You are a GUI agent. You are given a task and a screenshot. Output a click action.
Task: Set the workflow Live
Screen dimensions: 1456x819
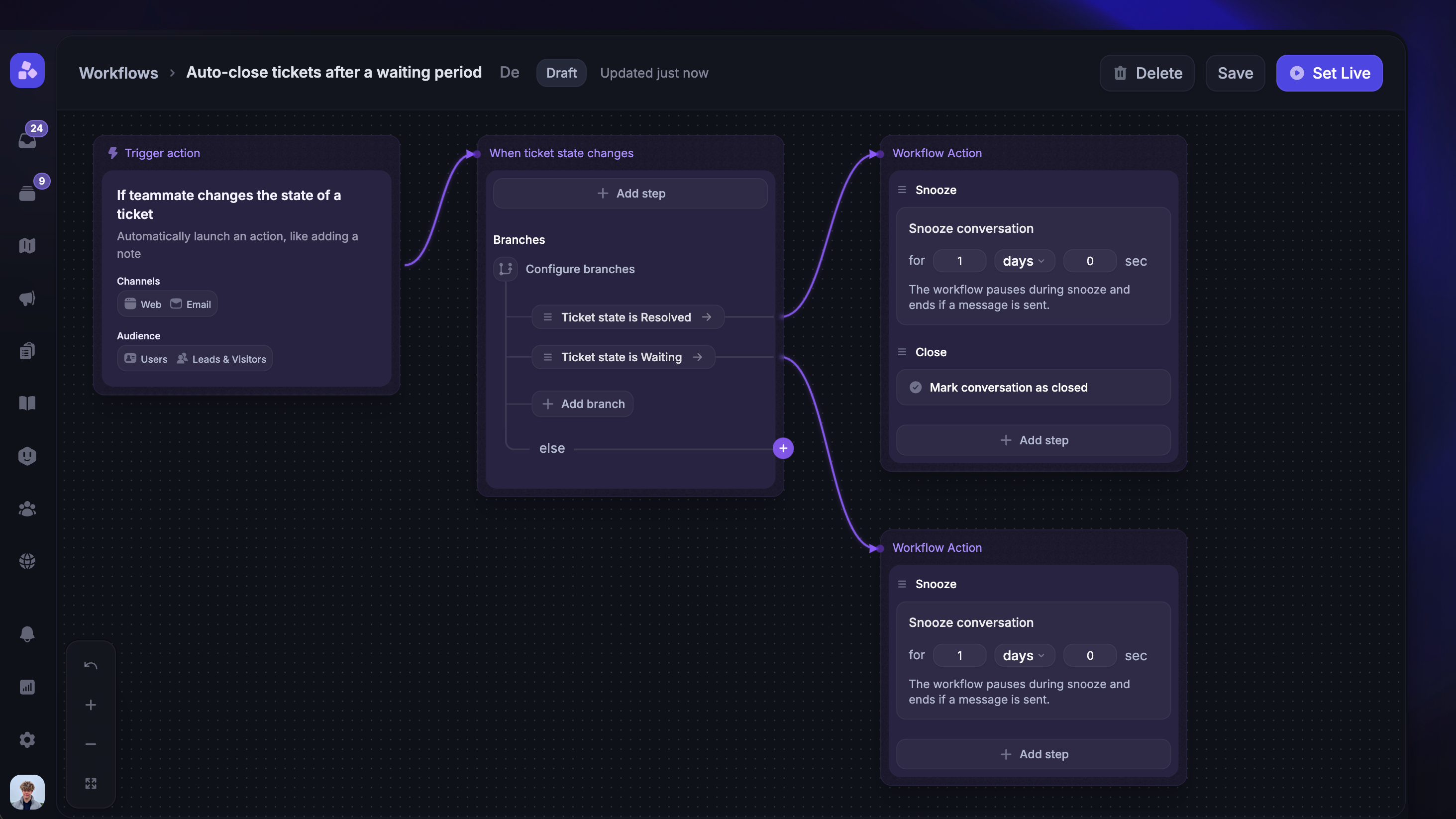click(1330, 73)
